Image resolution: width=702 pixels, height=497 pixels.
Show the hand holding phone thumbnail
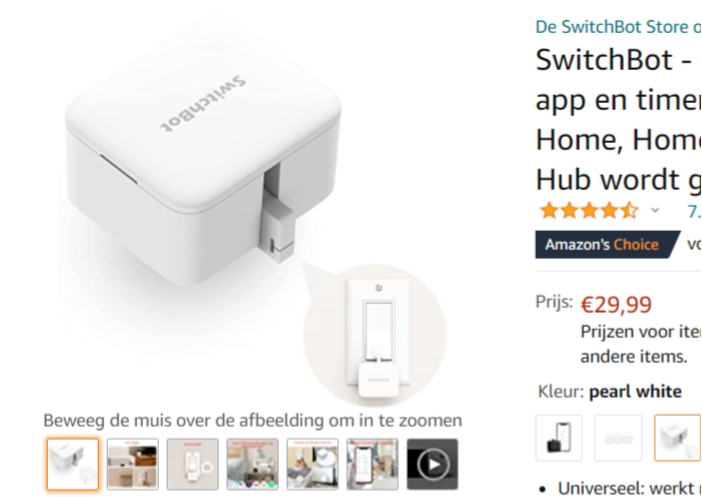point(372,464)
